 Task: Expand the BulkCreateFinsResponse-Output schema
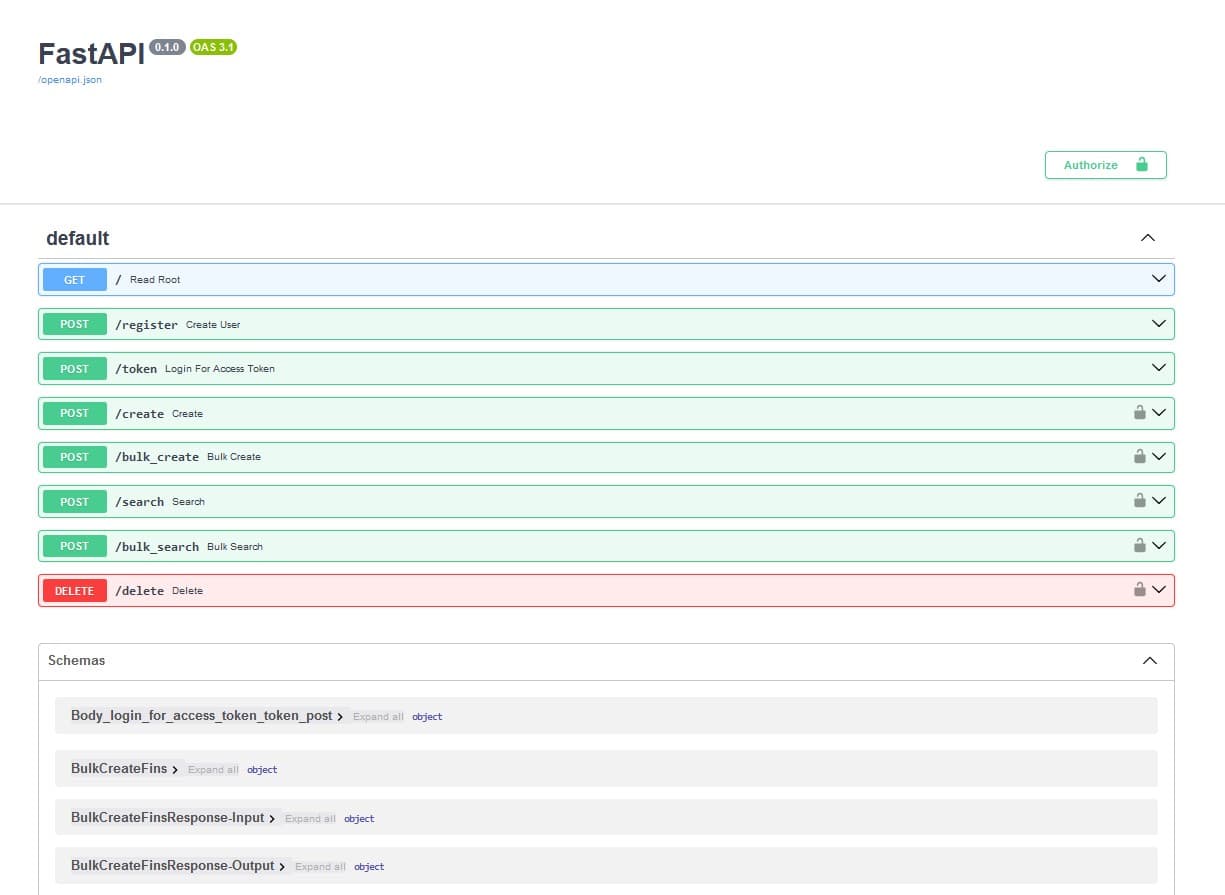pyautogui.click(x=178, y=866)
